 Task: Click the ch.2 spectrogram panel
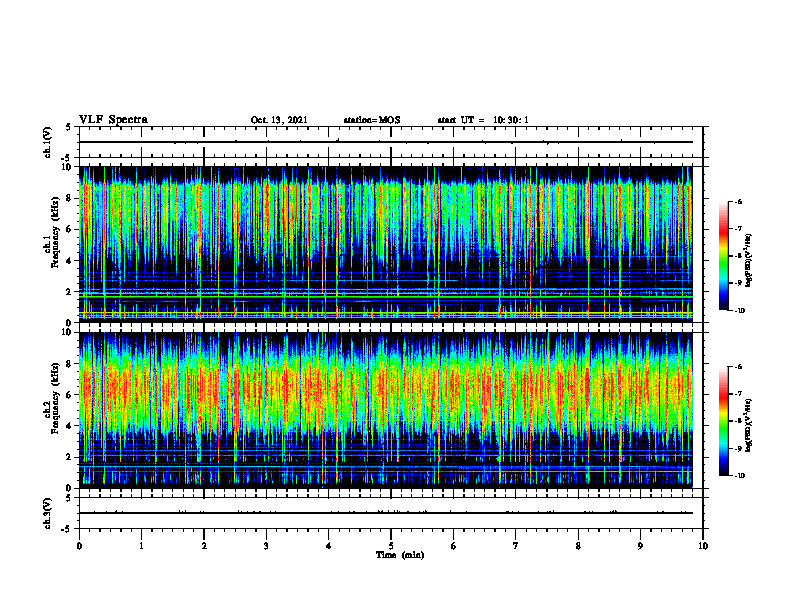click(x=385, y=410)
